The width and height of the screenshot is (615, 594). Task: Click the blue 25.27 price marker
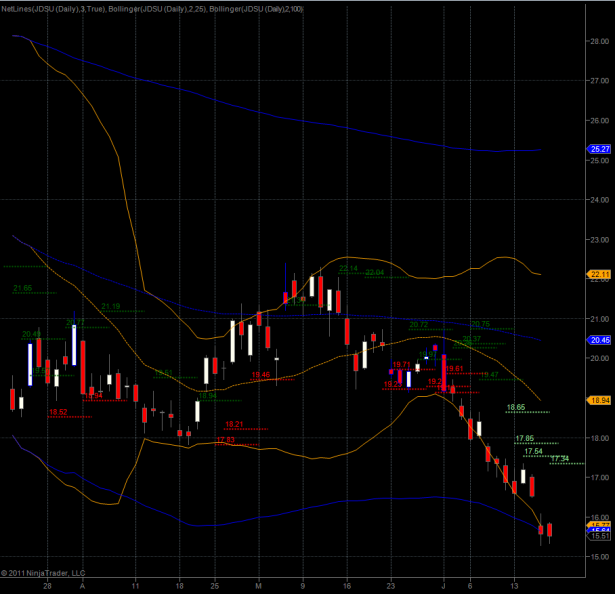(600, 150)
